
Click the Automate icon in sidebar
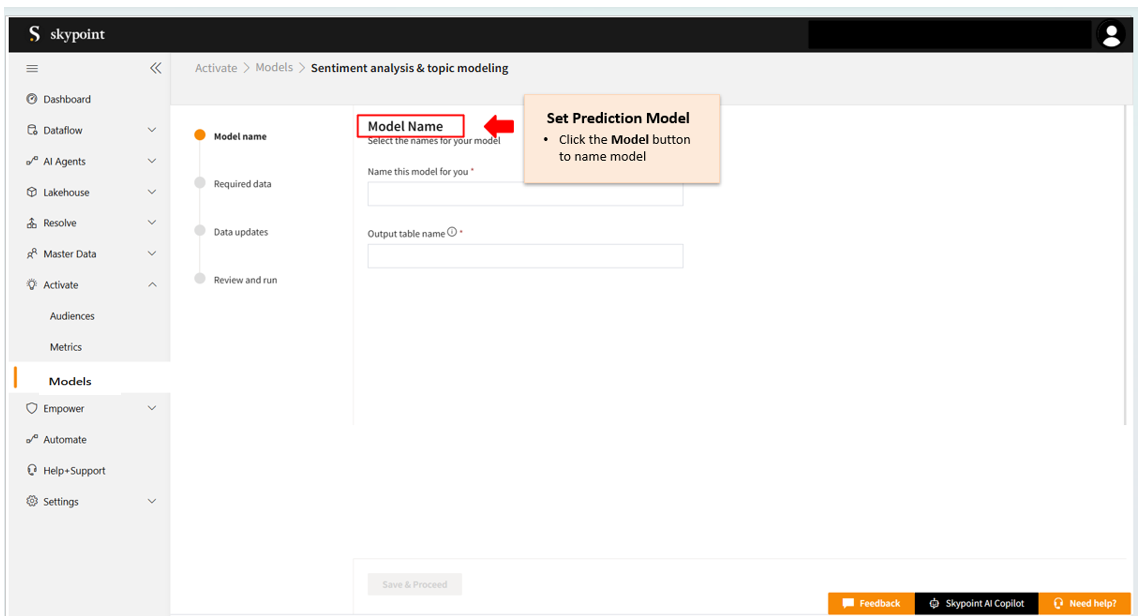32,439
